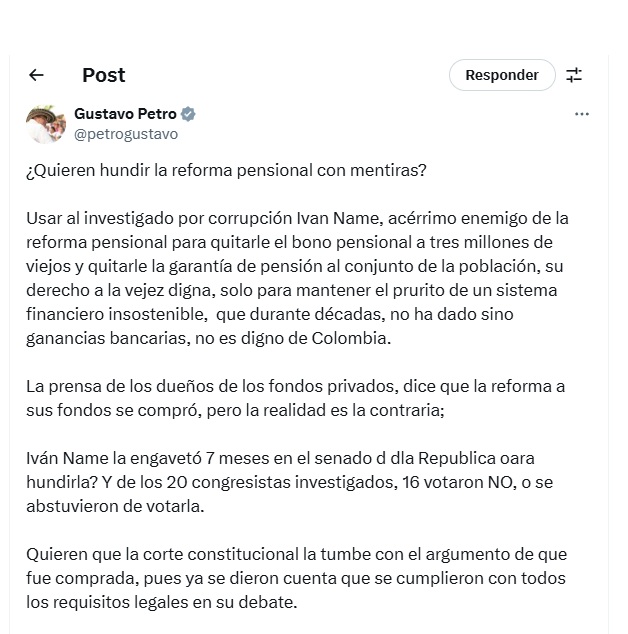This screenshot has height=634, width=628.
Task: Click the Post page heading
Action: [104, 75]
